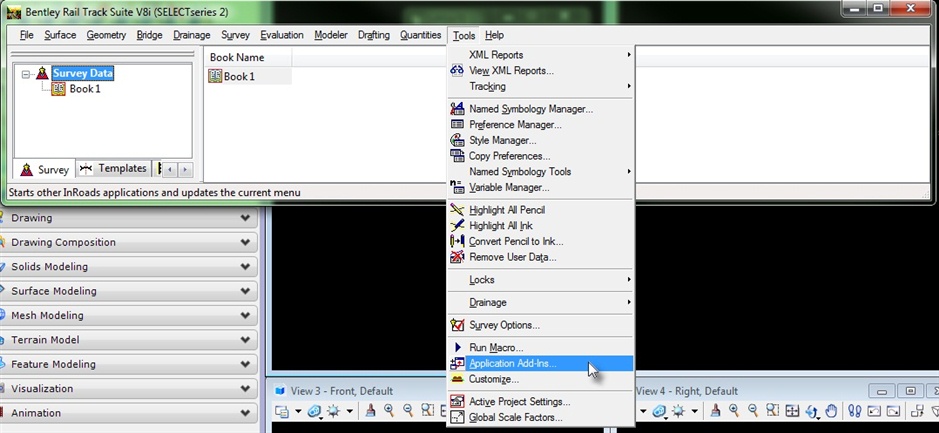Screen dimensions: 939x433
Task: Click the Application Add-Ins icon
Action: pyautogui.click(x=457, y=363)
